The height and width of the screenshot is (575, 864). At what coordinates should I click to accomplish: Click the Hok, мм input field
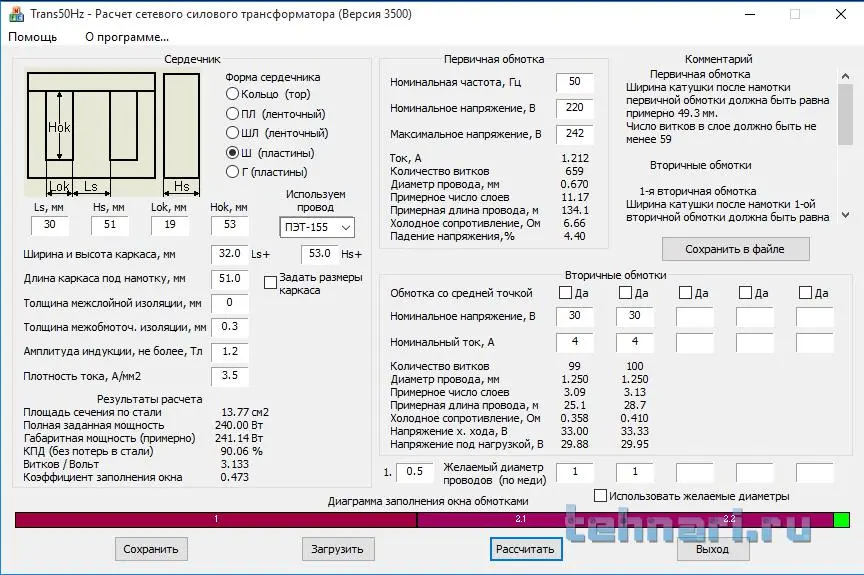230,225
